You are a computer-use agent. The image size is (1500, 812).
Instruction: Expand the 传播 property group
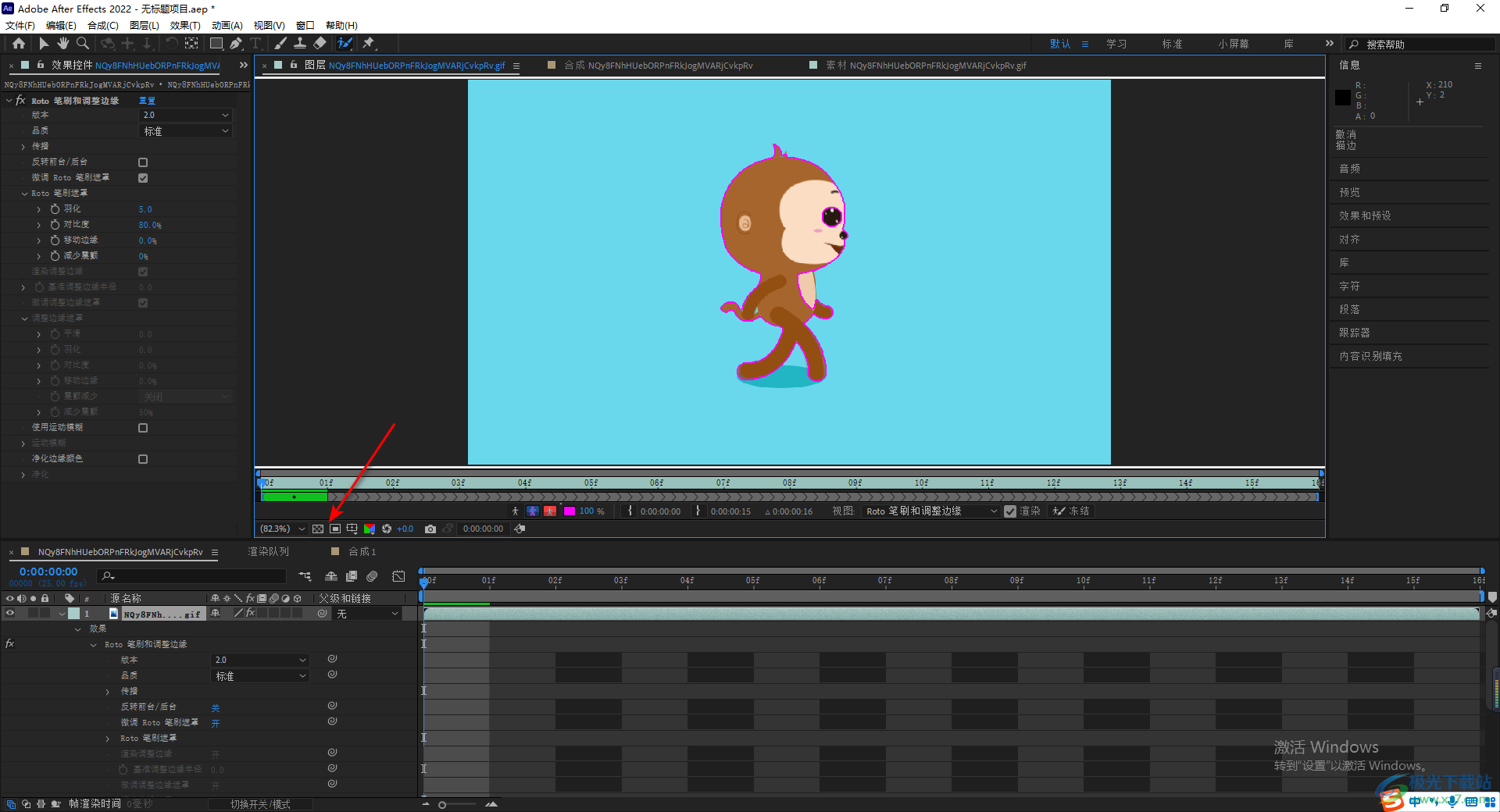click(x=23, y=147)
